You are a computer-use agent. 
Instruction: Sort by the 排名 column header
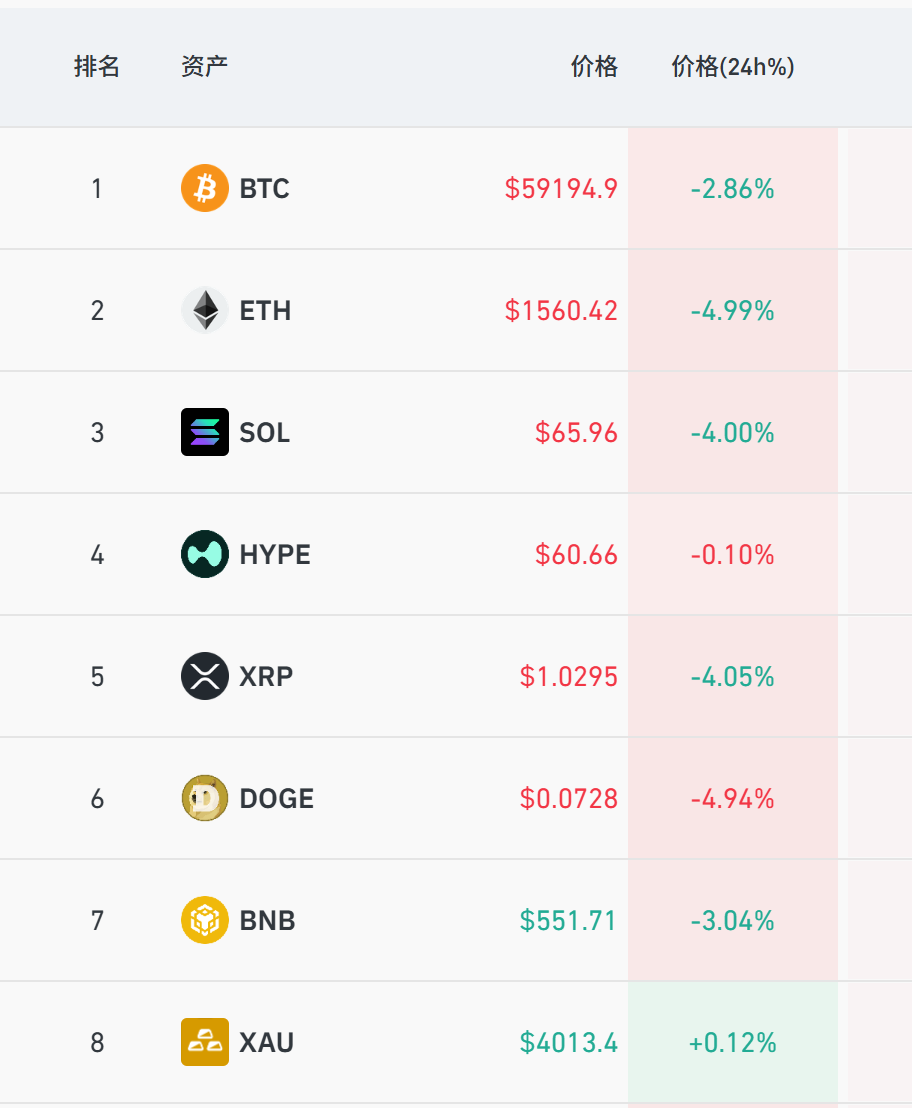coord(97,66)
